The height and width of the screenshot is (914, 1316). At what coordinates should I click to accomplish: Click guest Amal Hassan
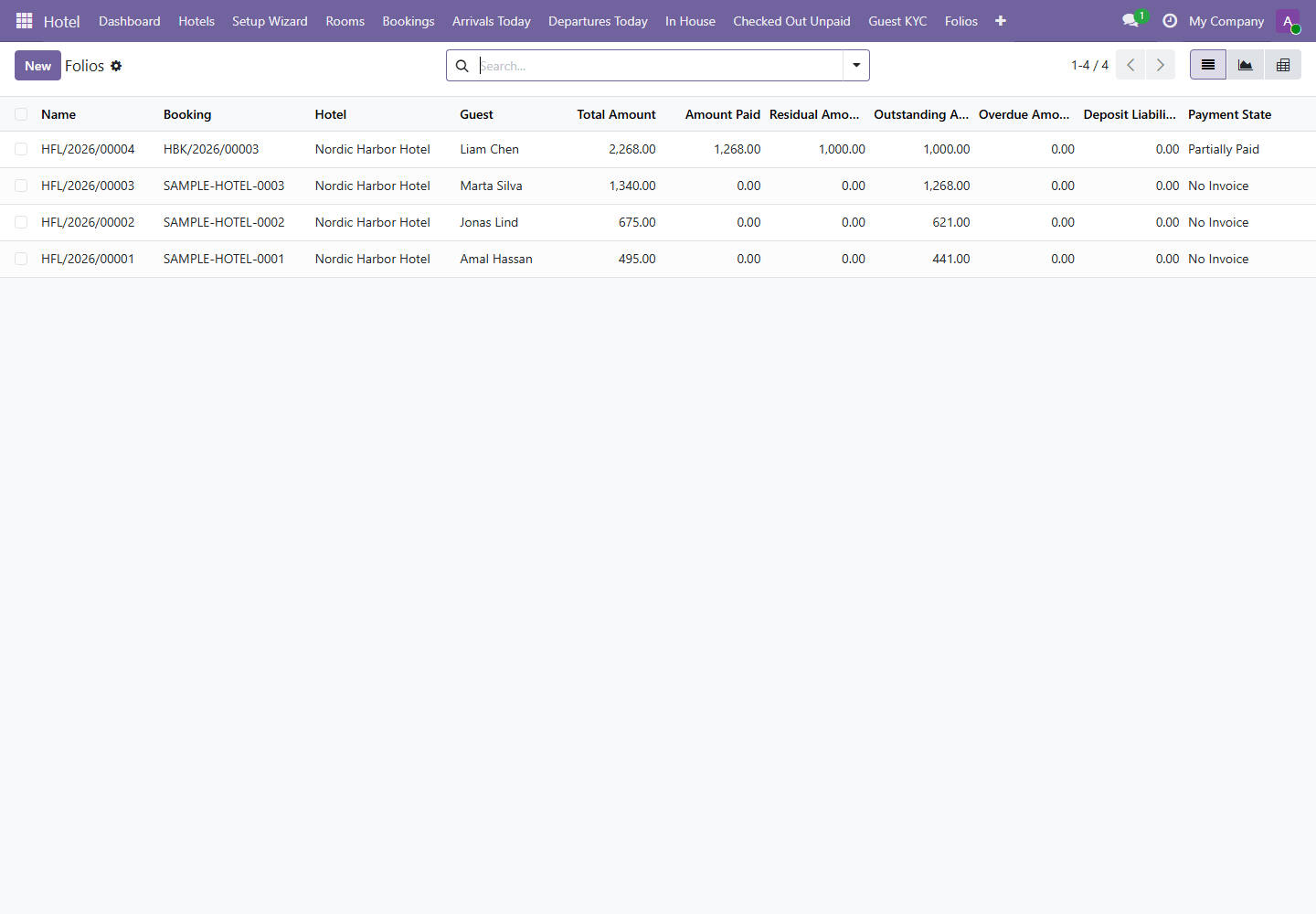[x=496, y=259]
